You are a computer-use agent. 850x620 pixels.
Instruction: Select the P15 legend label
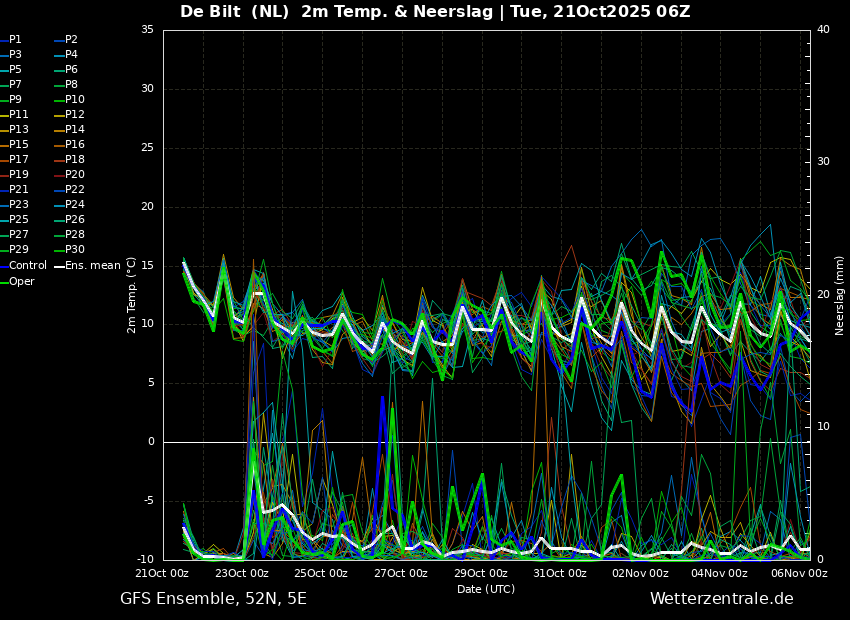(19, 145)
